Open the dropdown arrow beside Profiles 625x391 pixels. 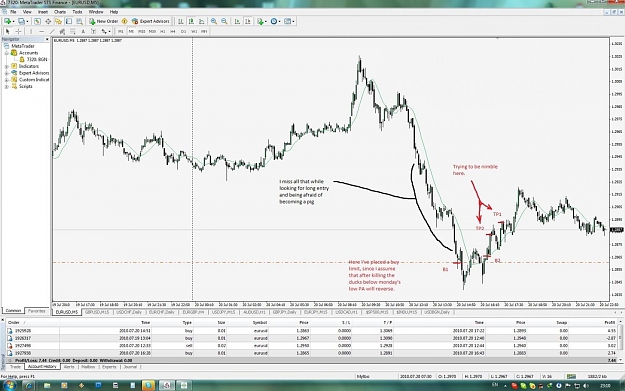click(27, 22)
